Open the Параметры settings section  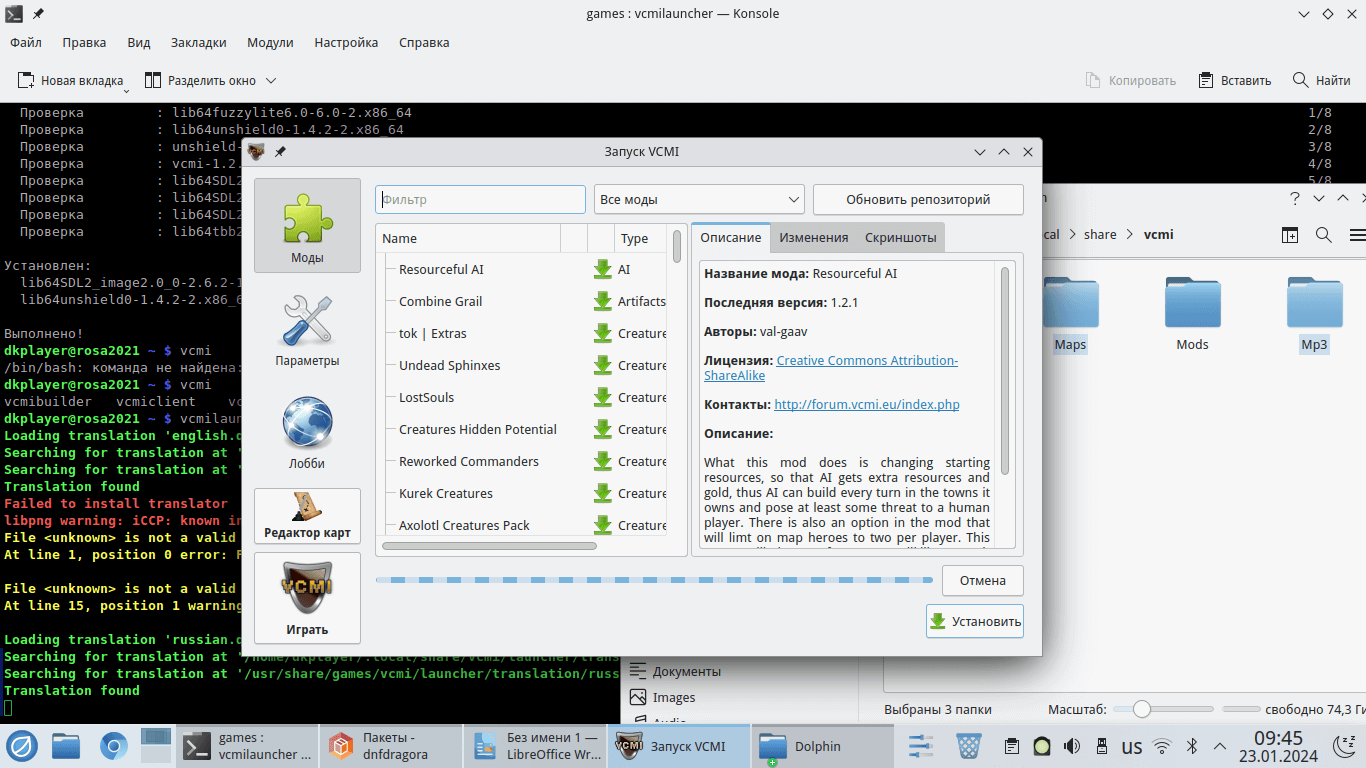(x=307, y=328)
